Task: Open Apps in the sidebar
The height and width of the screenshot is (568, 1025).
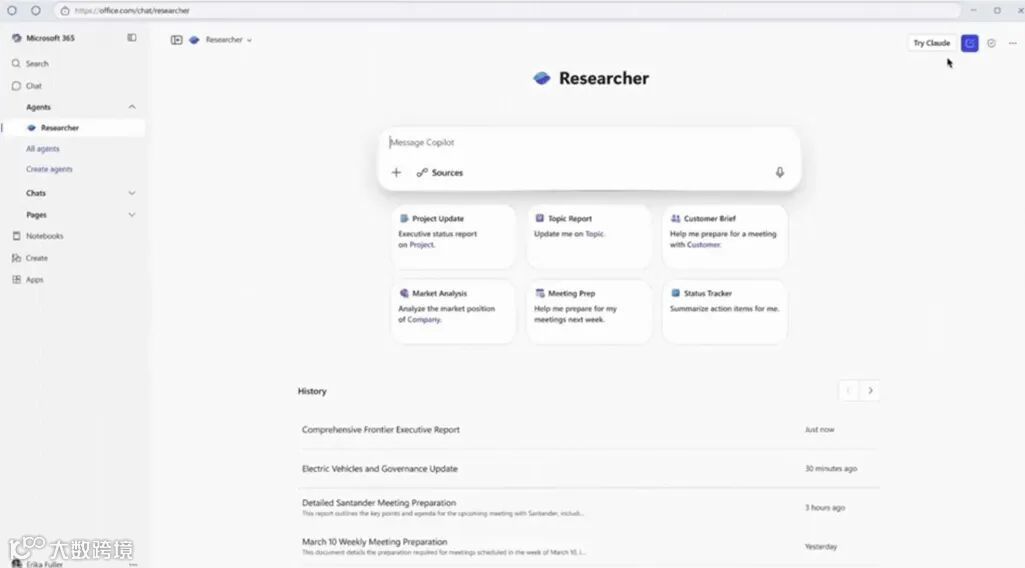Action: tap(27, 280)
